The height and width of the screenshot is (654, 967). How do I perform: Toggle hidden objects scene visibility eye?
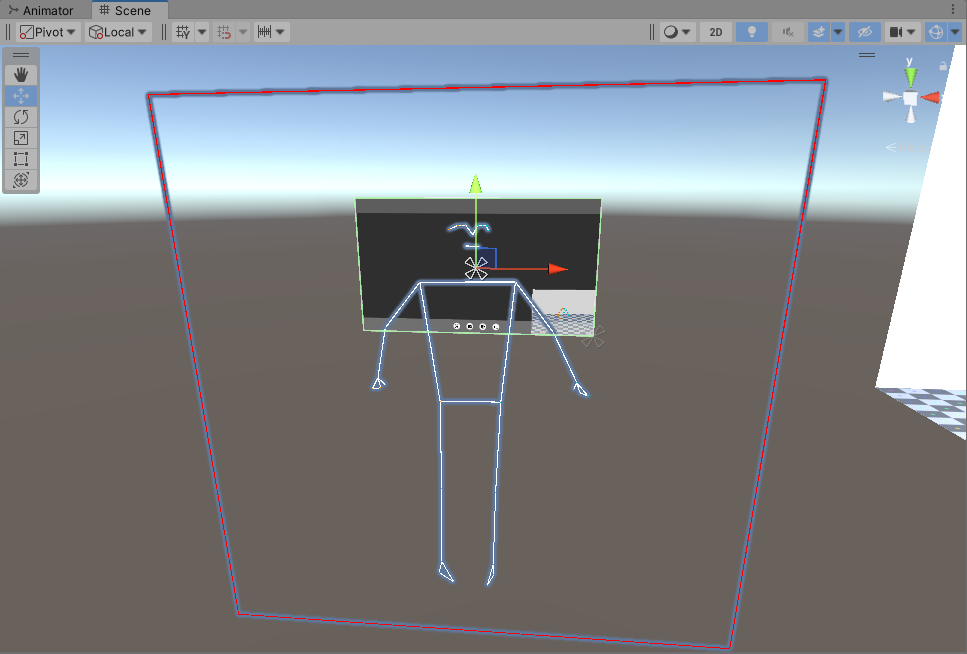click(x=865, y=32)
